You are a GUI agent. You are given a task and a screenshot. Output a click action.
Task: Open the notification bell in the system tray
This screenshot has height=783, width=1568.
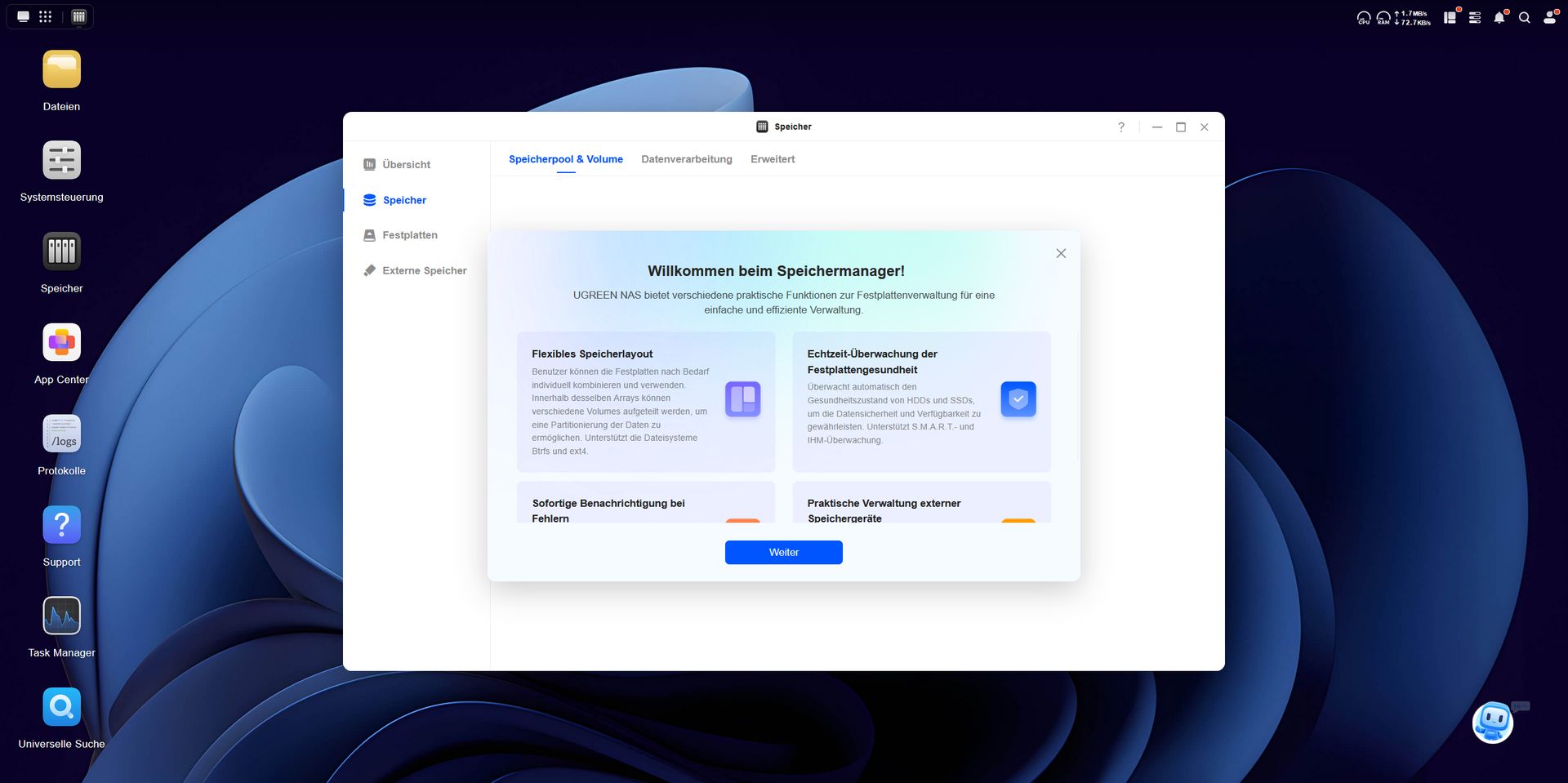pos(1499,16)
